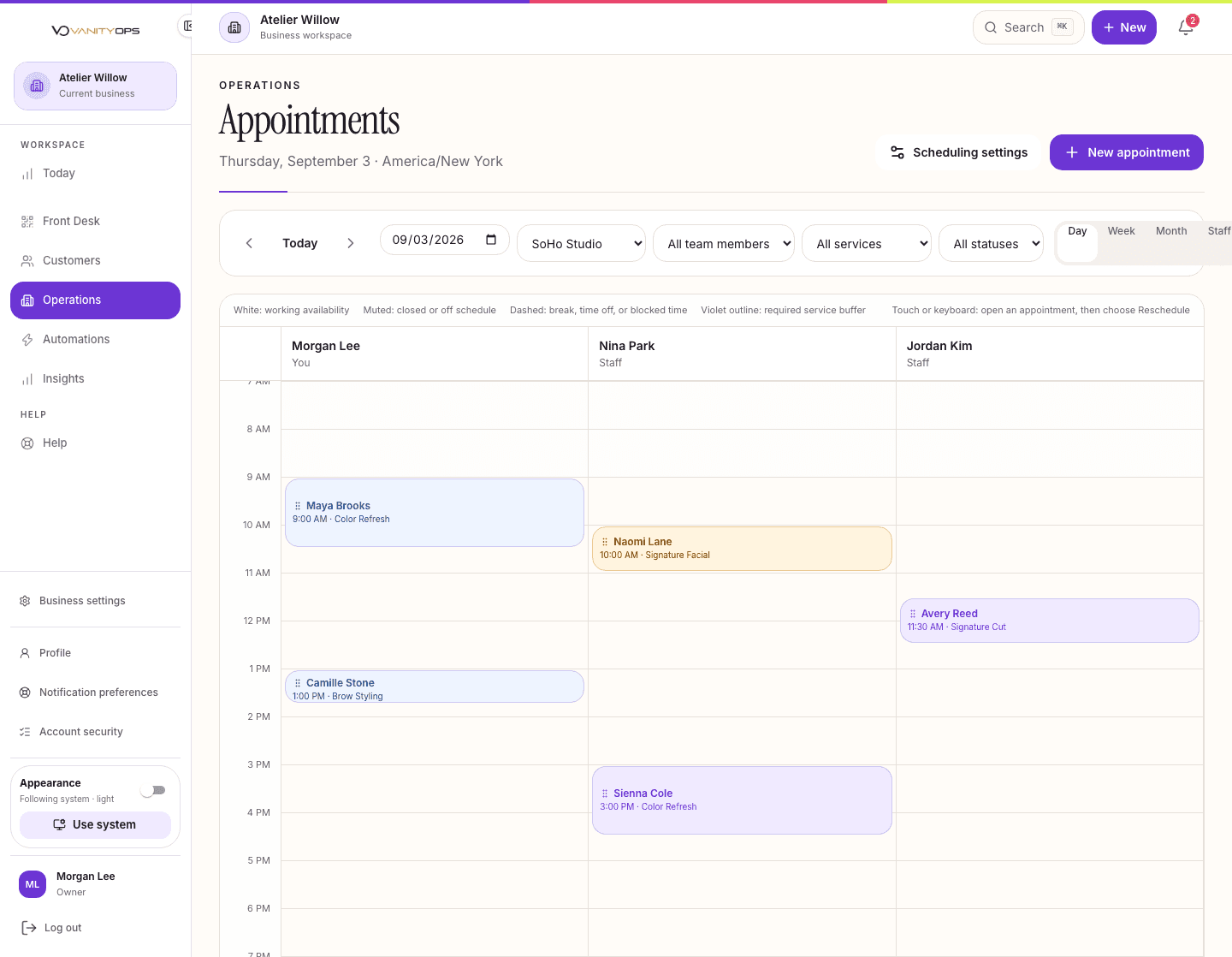This screenshot has height=957, width=1232.
Task: Click the Automations lightning icon
Action: click(x=27, y=340)
